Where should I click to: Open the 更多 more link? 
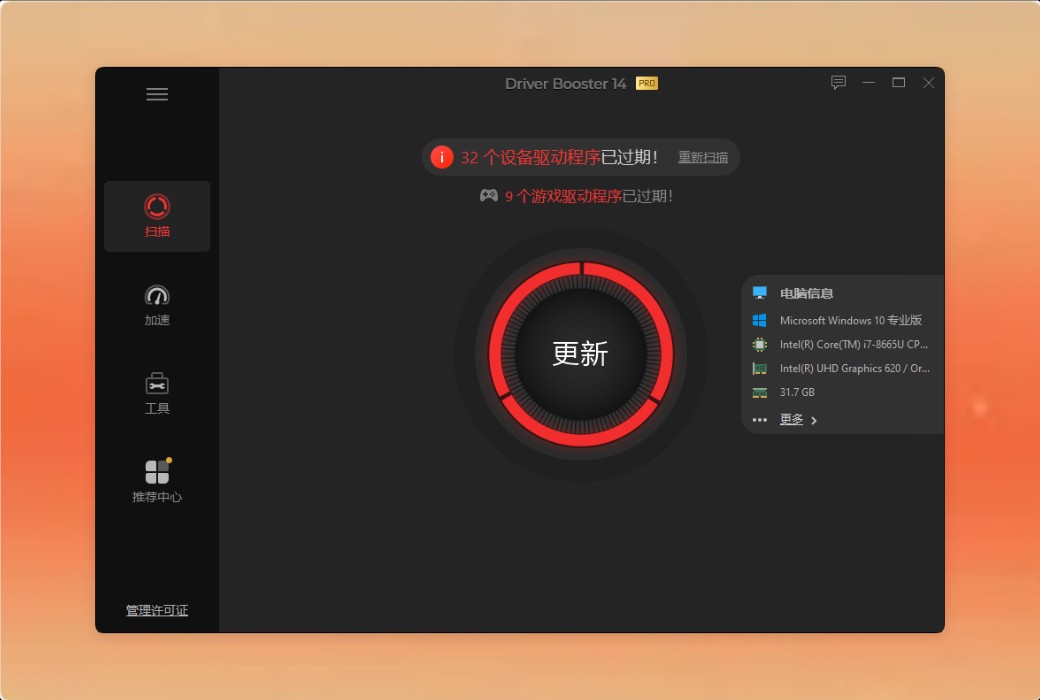pos(791,419)
